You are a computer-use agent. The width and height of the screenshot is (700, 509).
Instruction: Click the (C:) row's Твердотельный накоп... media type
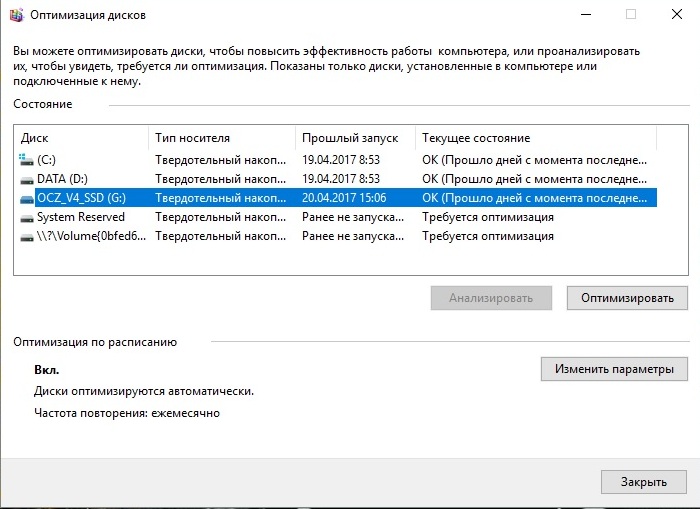pyautogui.click(x=221, y=160)
